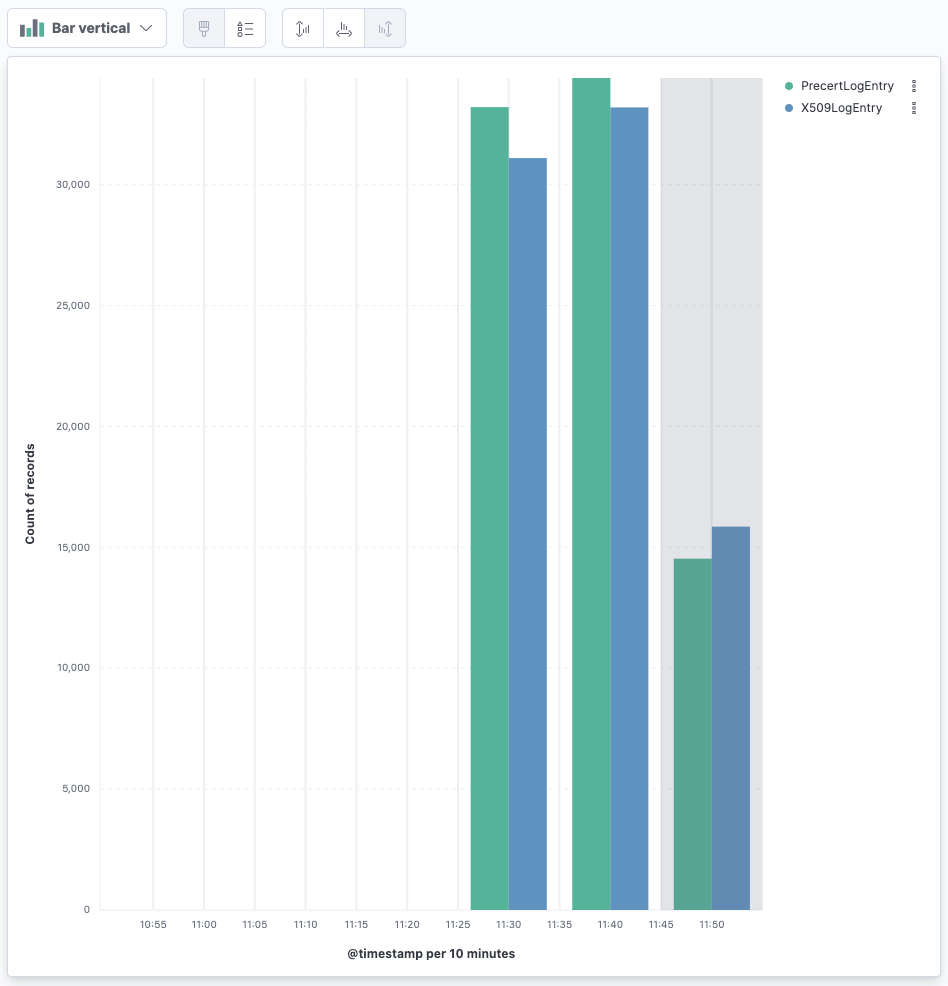
Task: Open visual options with the brush icon
Action: [204, 29]
